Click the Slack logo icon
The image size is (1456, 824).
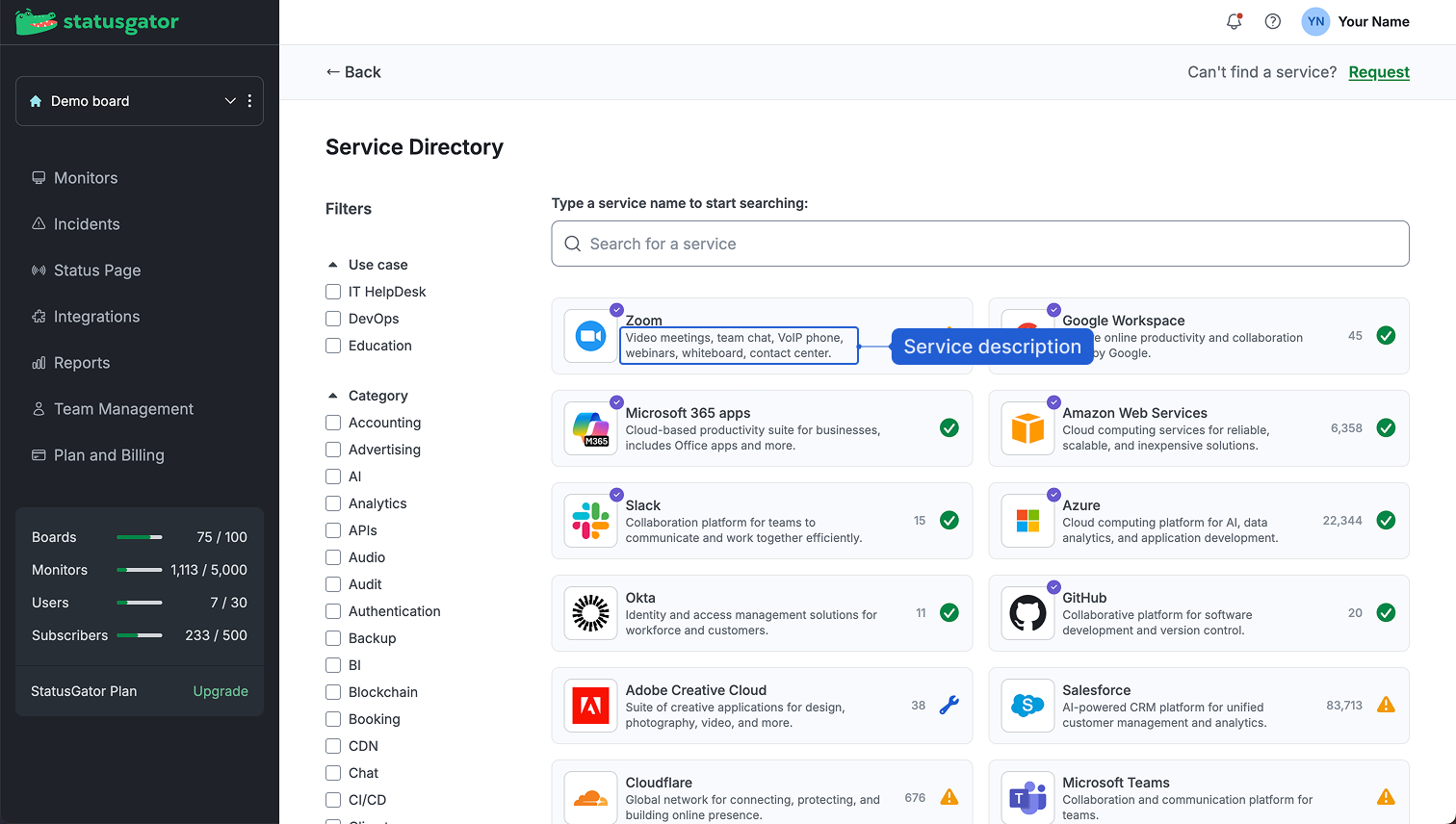point(590,521)
